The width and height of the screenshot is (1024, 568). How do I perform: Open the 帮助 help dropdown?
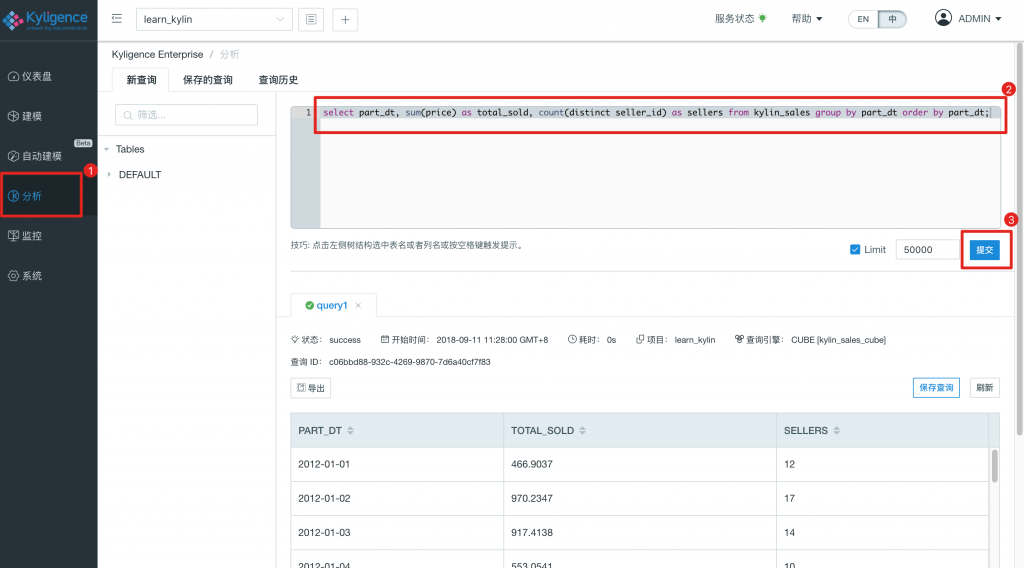pyautogui.click(x=807, y=18)
